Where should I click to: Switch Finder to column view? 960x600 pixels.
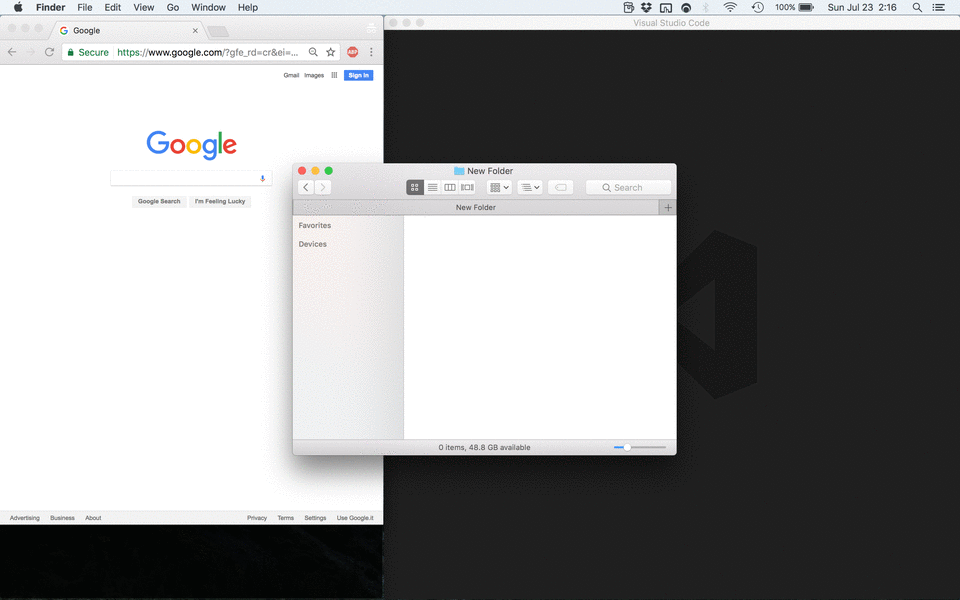pyautogui.click(x=449, y=187)
